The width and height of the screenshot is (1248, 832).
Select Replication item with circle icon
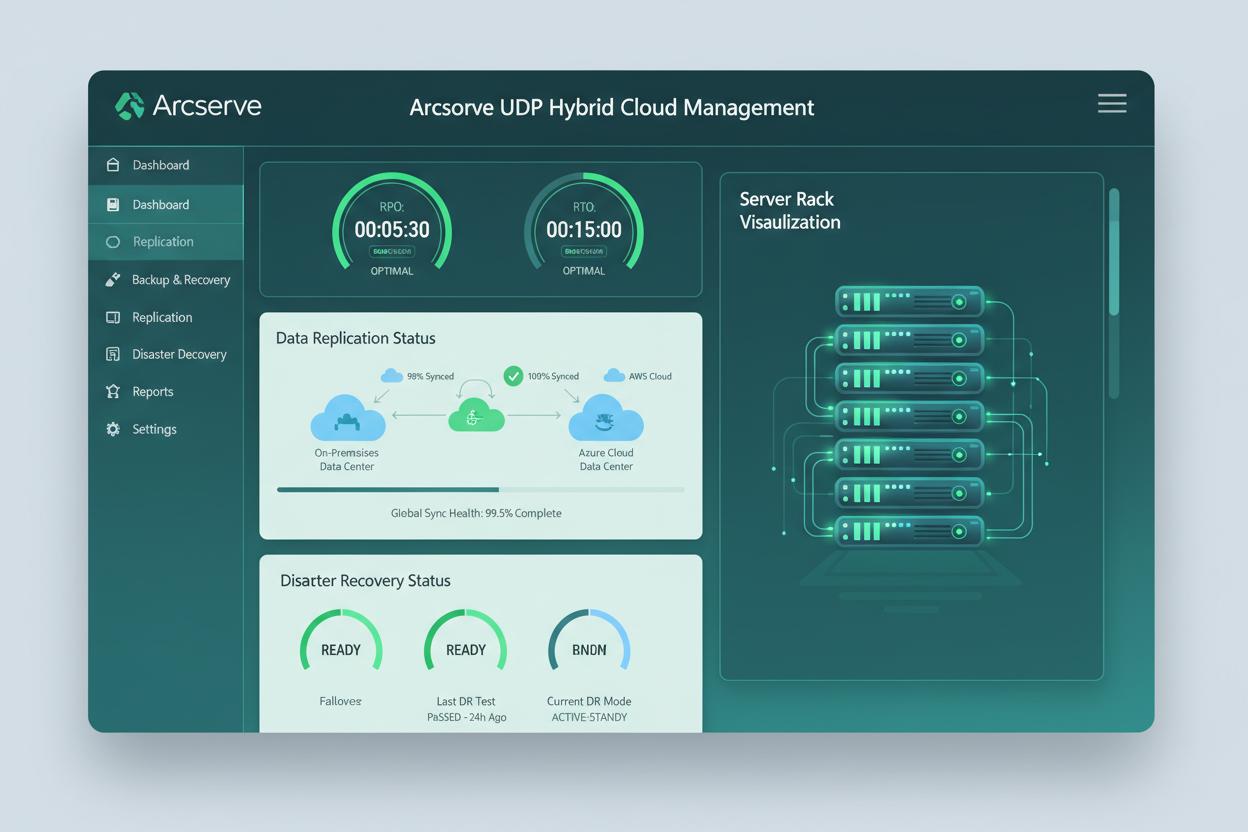[166, 242]
